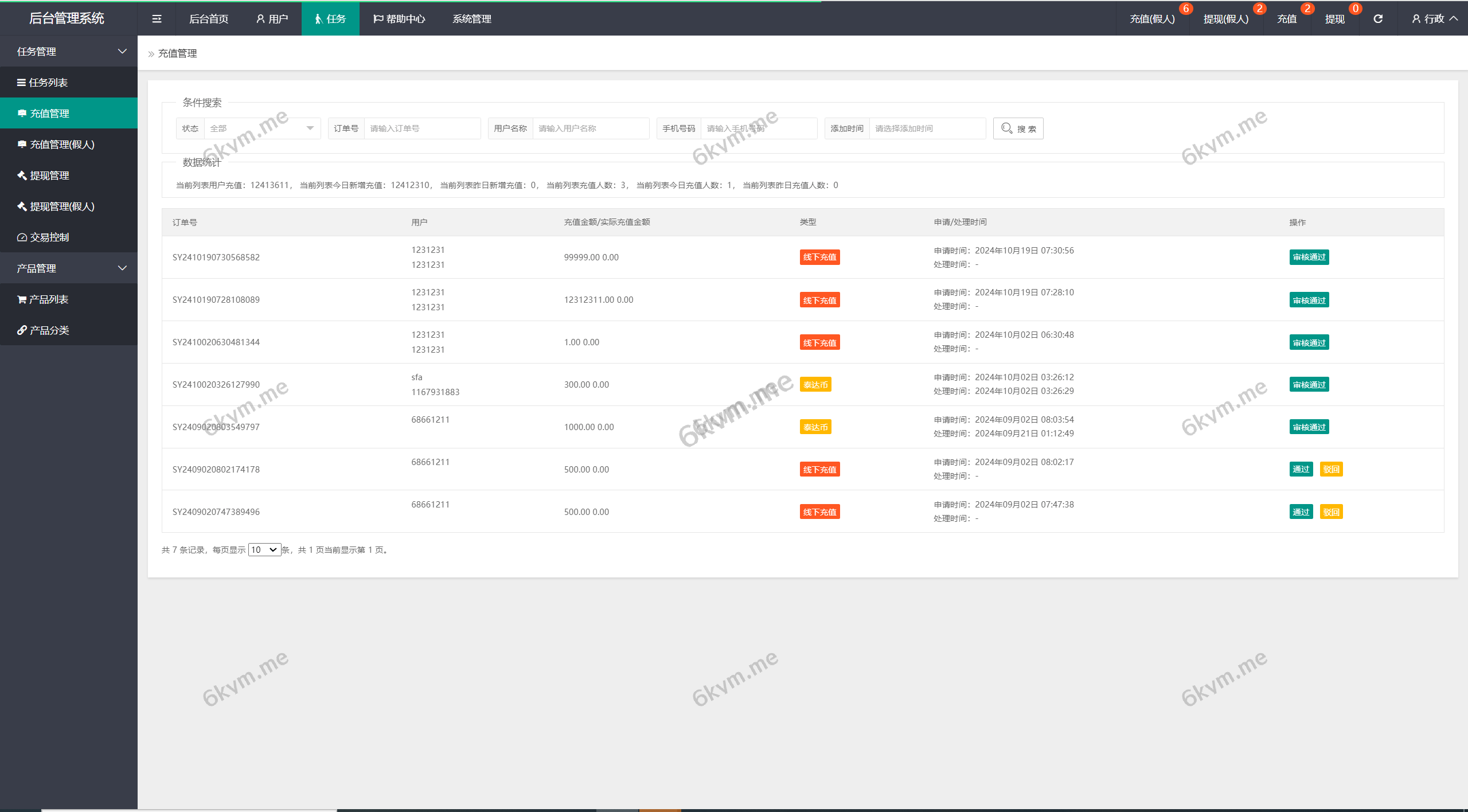Focus the 订单号 search input field
The width and height of the screenshot is (1468, 812).
421,128
